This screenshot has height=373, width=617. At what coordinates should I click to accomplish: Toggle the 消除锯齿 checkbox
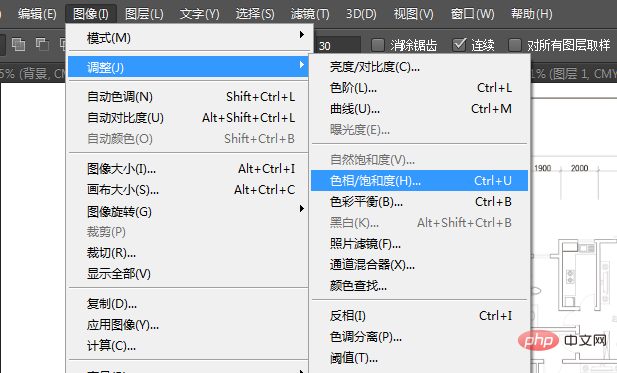(378, 45)
